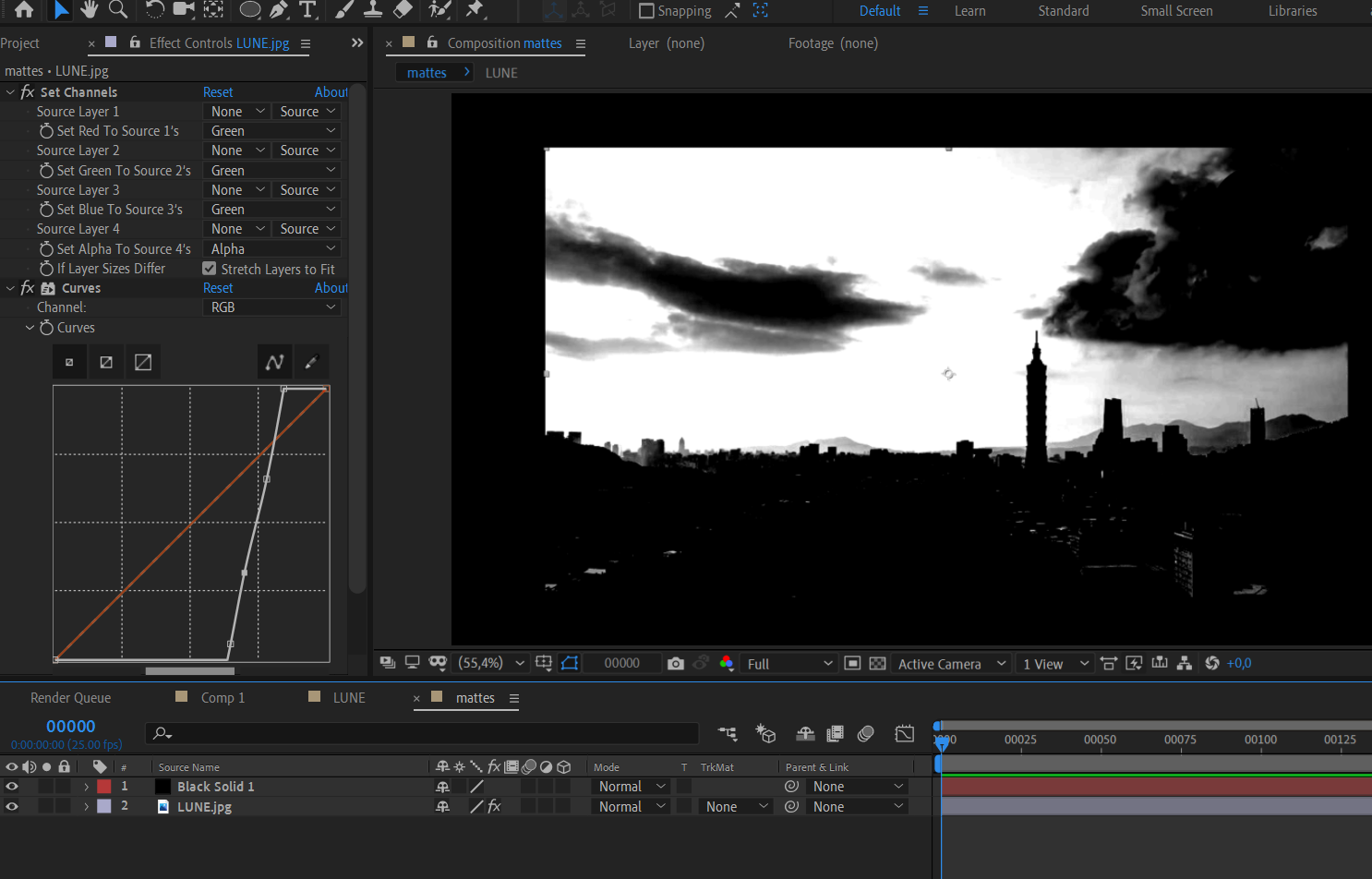The height and width of the screenshot is (879, 1372).
Task: Click the Home icon
Action: 24,9
